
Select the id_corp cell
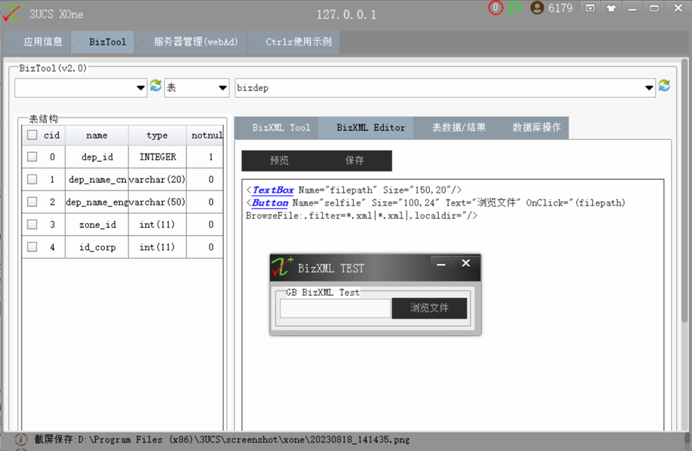pos(97,247)
